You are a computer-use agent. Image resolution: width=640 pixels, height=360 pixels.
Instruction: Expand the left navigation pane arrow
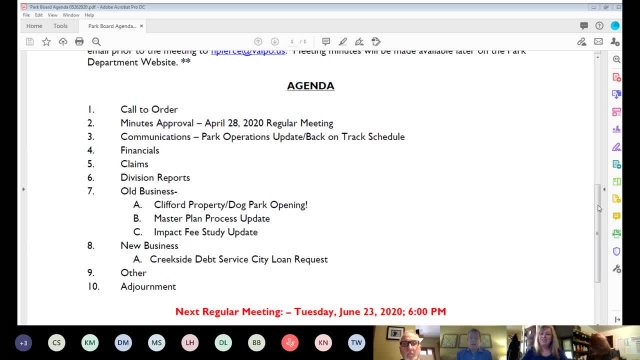pyautogui.click(x=23, y=189)
